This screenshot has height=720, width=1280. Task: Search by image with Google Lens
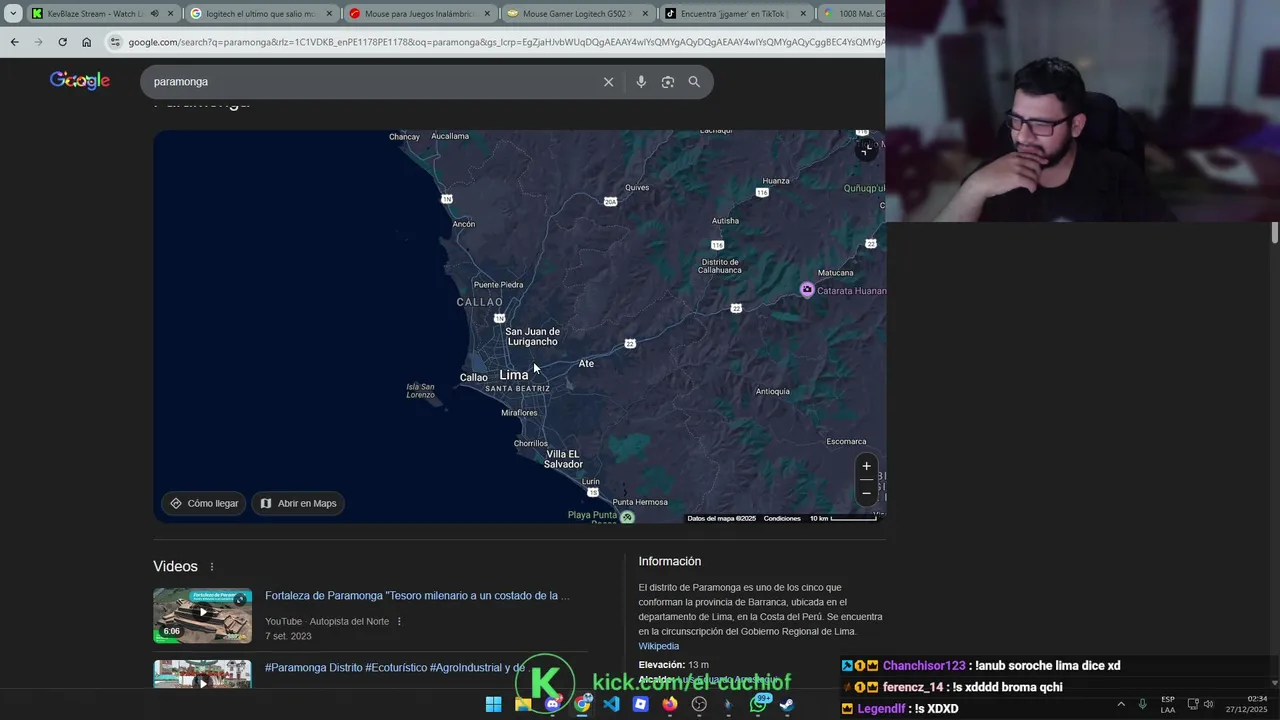pos(668,82)
